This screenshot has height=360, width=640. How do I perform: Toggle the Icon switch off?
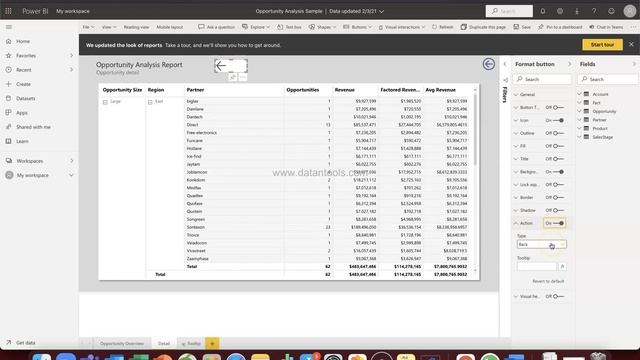[558, 120]
